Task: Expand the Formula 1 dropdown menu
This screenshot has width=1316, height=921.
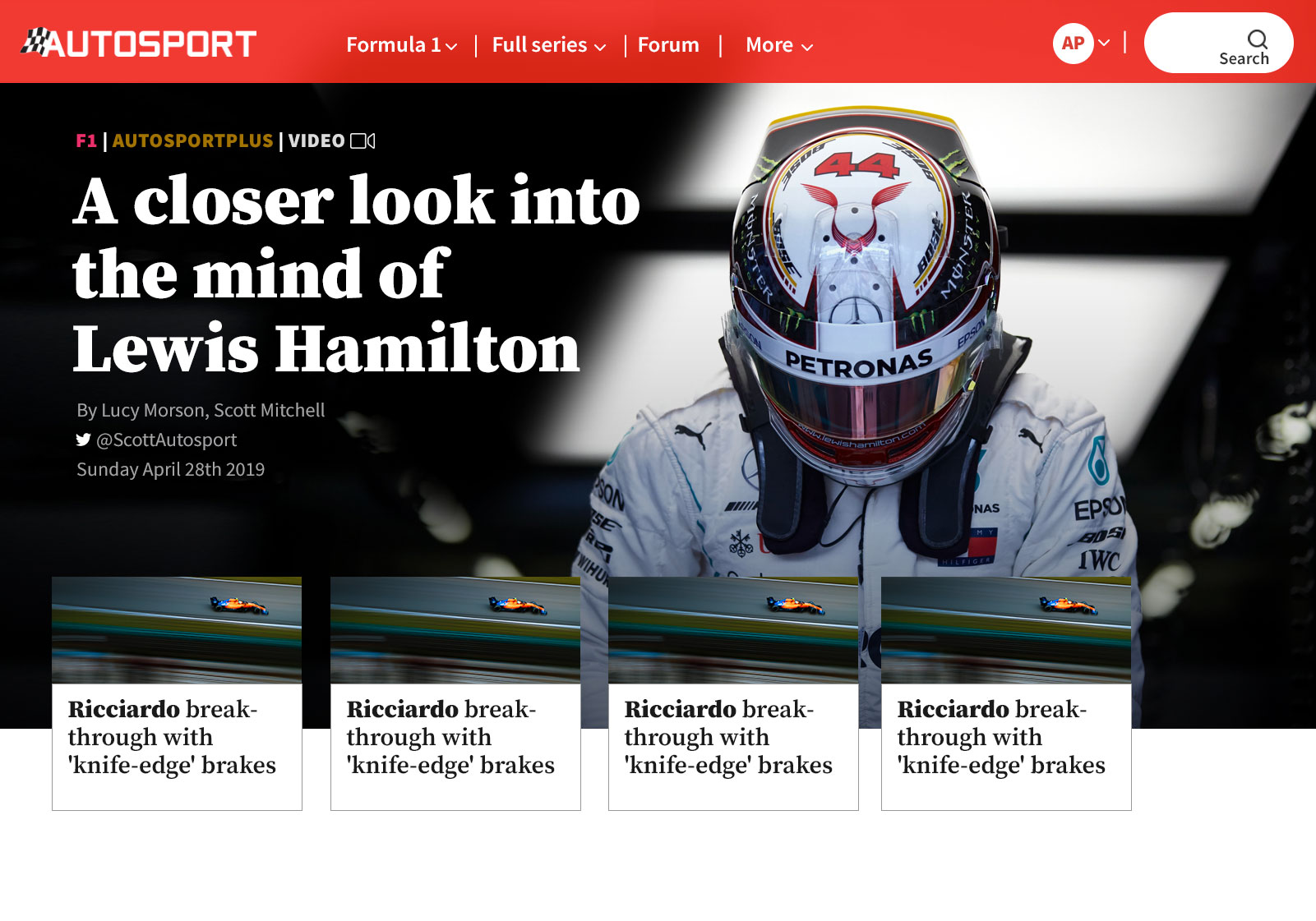Action: (x=401, y=45)
